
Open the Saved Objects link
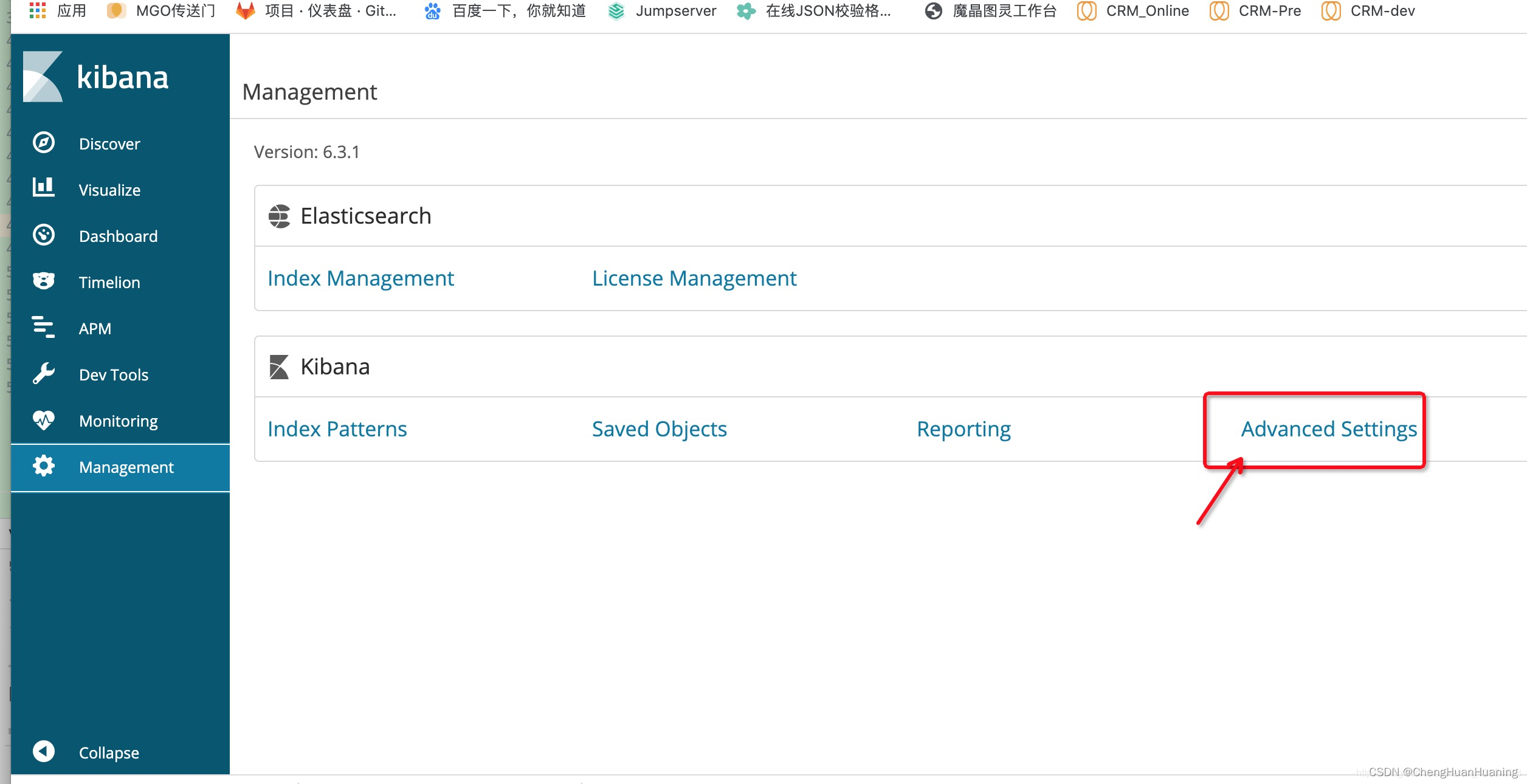pos(660,429)
